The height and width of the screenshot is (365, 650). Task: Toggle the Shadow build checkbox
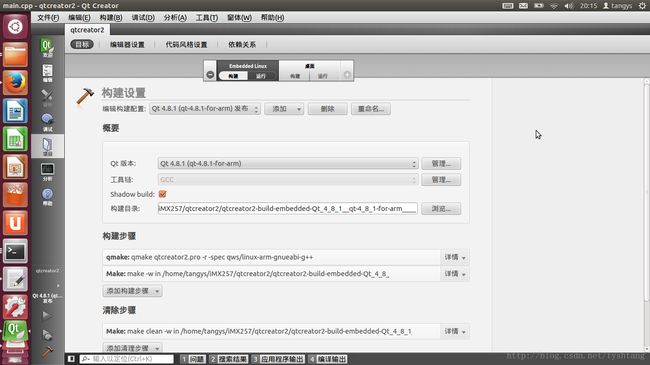point(162,194)
